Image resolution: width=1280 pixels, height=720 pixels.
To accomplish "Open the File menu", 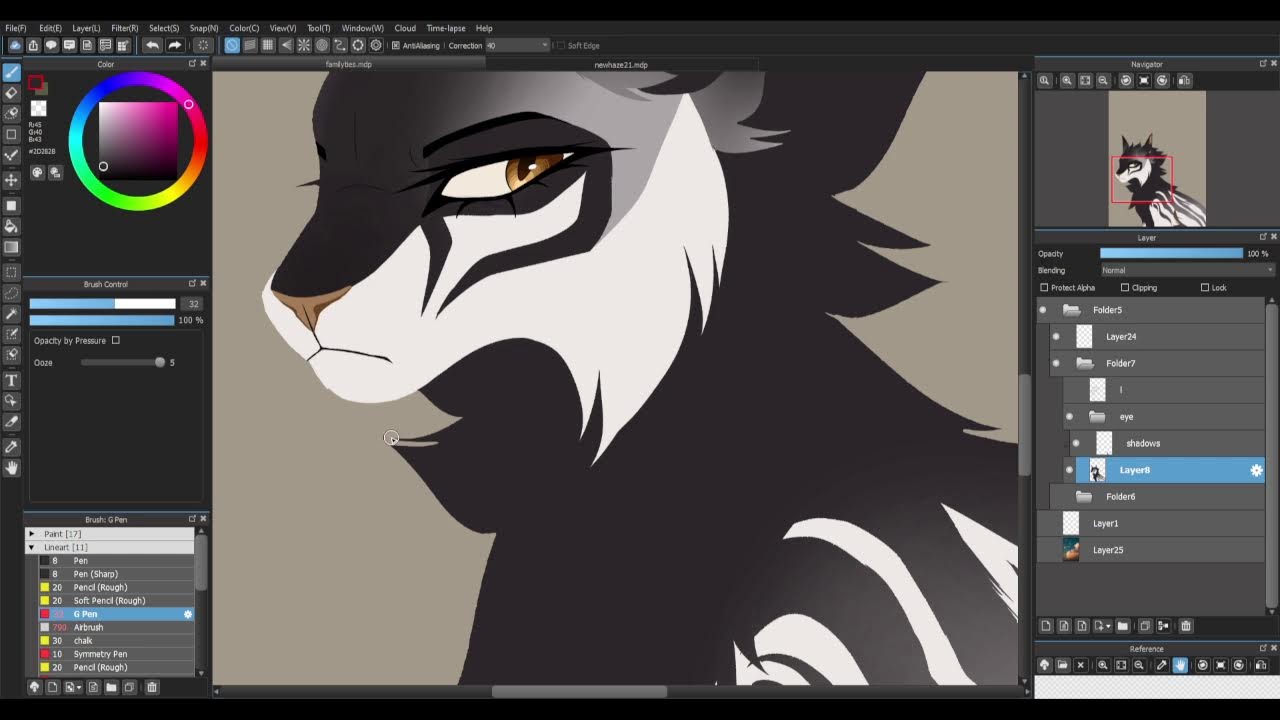I will point(16,28).
